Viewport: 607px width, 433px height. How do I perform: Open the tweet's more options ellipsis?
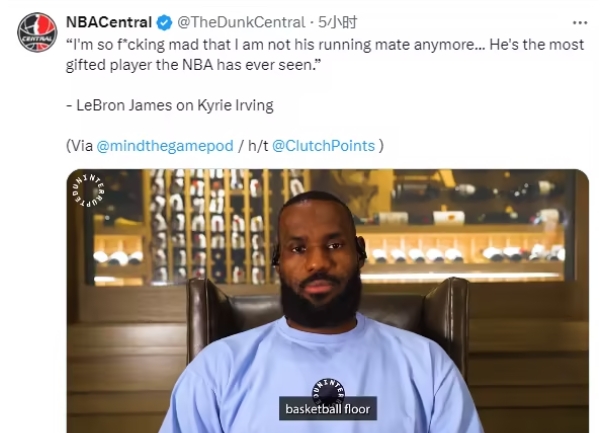(579, 21)
